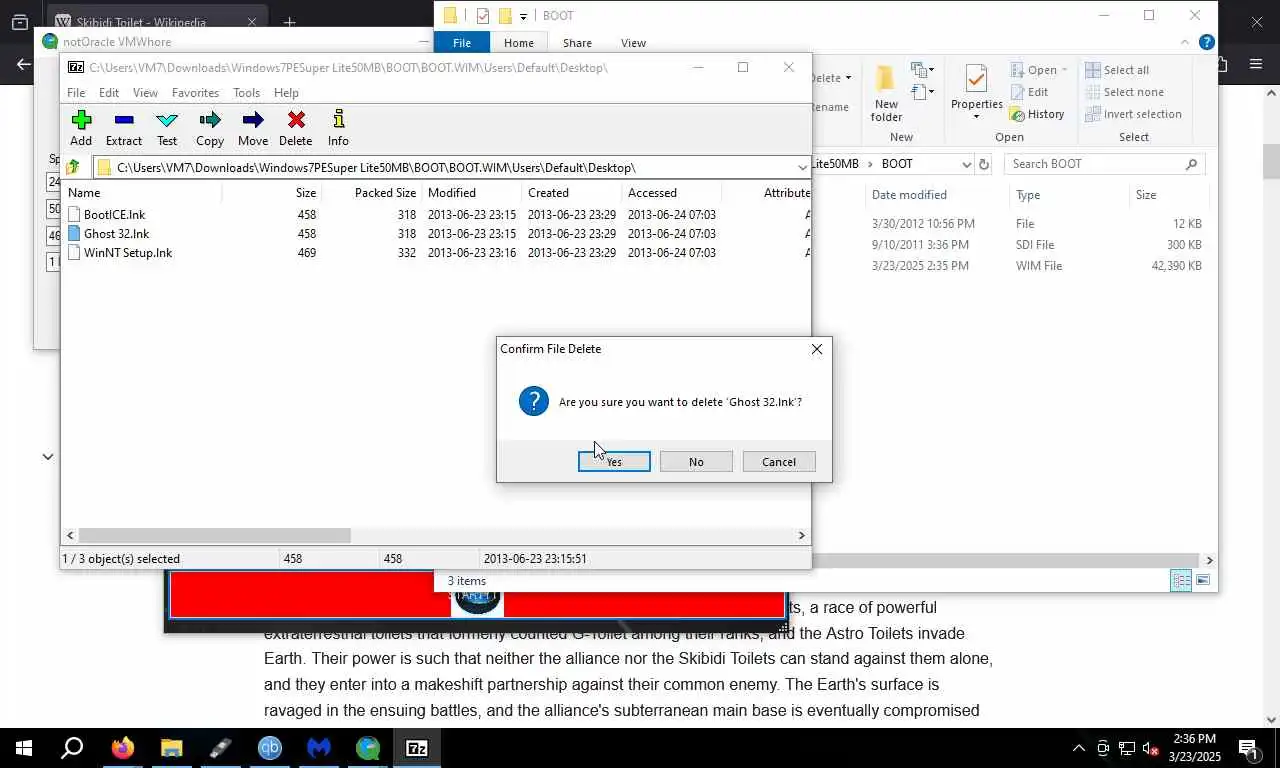Close the Confirm File Delete dialog
The width and height of the screenshot is (1280, 768).
[817, 349]
